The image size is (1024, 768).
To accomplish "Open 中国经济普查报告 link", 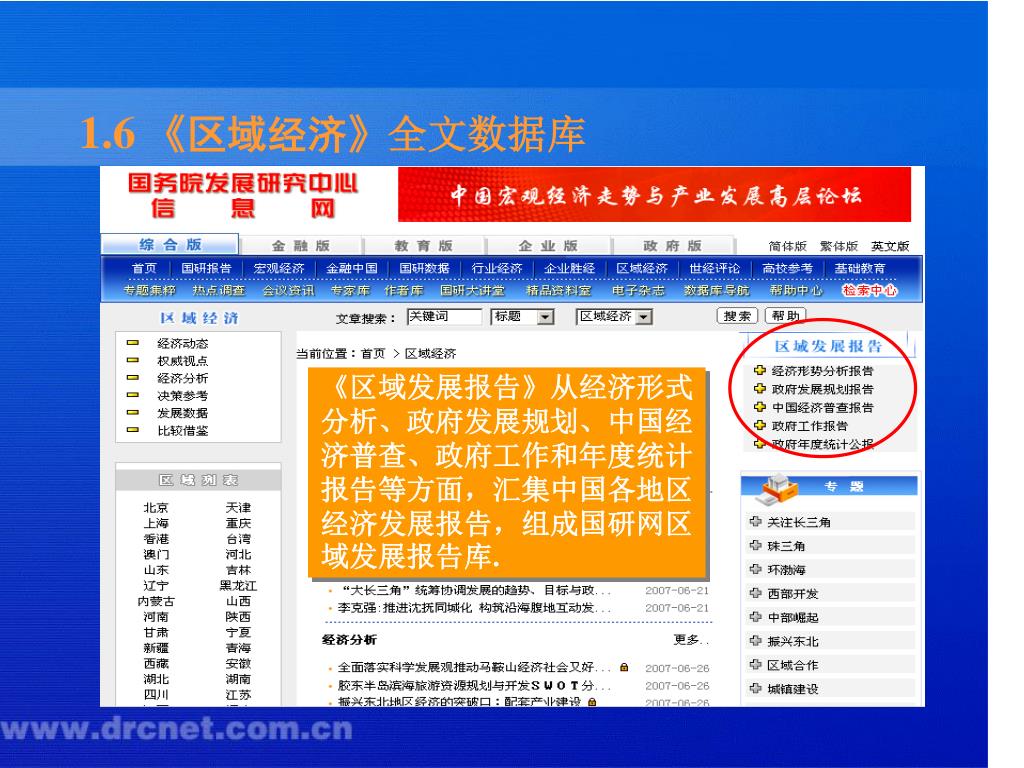I will [x=823, y=408].
